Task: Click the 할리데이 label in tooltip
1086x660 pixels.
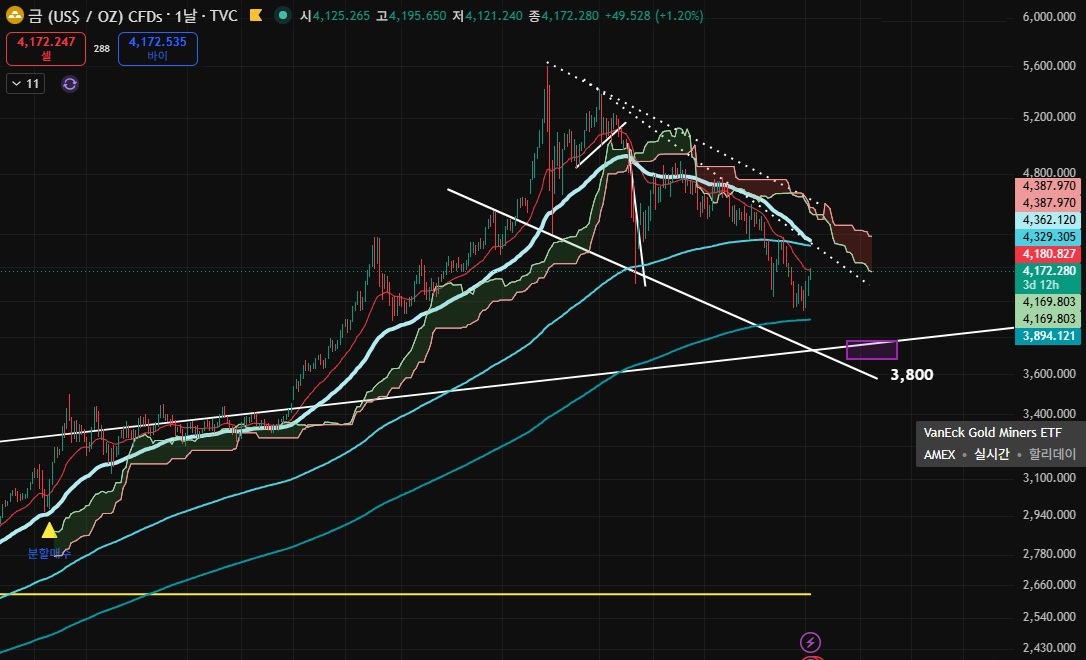Action: (x=1052, y=454)
